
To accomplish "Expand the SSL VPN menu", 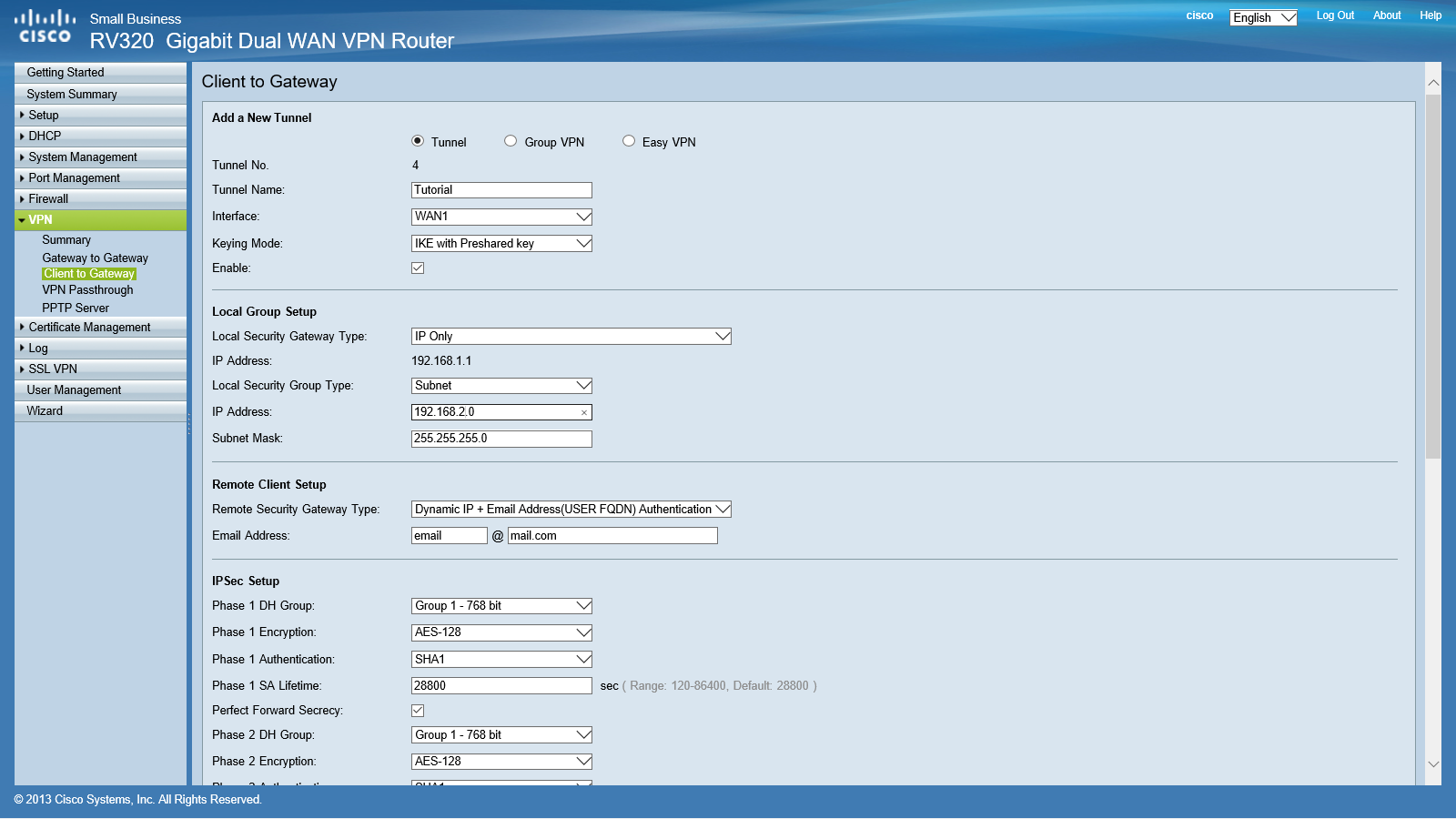I will point(100,369).
